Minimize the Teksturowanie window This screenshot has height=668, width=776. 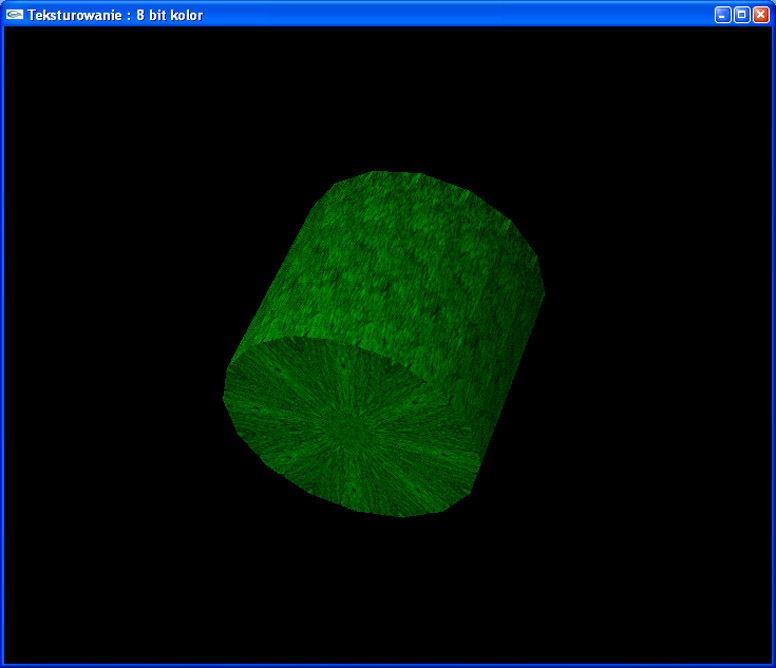pos(723,15)
